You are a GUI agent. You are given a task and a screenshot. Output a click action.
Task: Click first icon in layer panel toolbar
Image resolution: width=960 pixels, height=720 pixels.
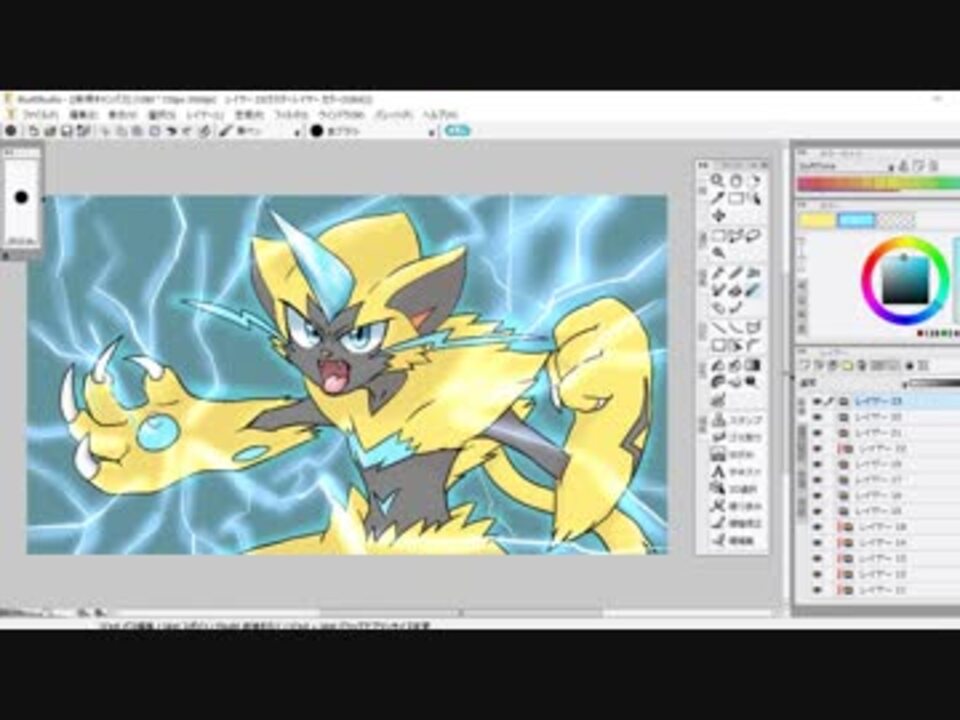coord(805,366)
